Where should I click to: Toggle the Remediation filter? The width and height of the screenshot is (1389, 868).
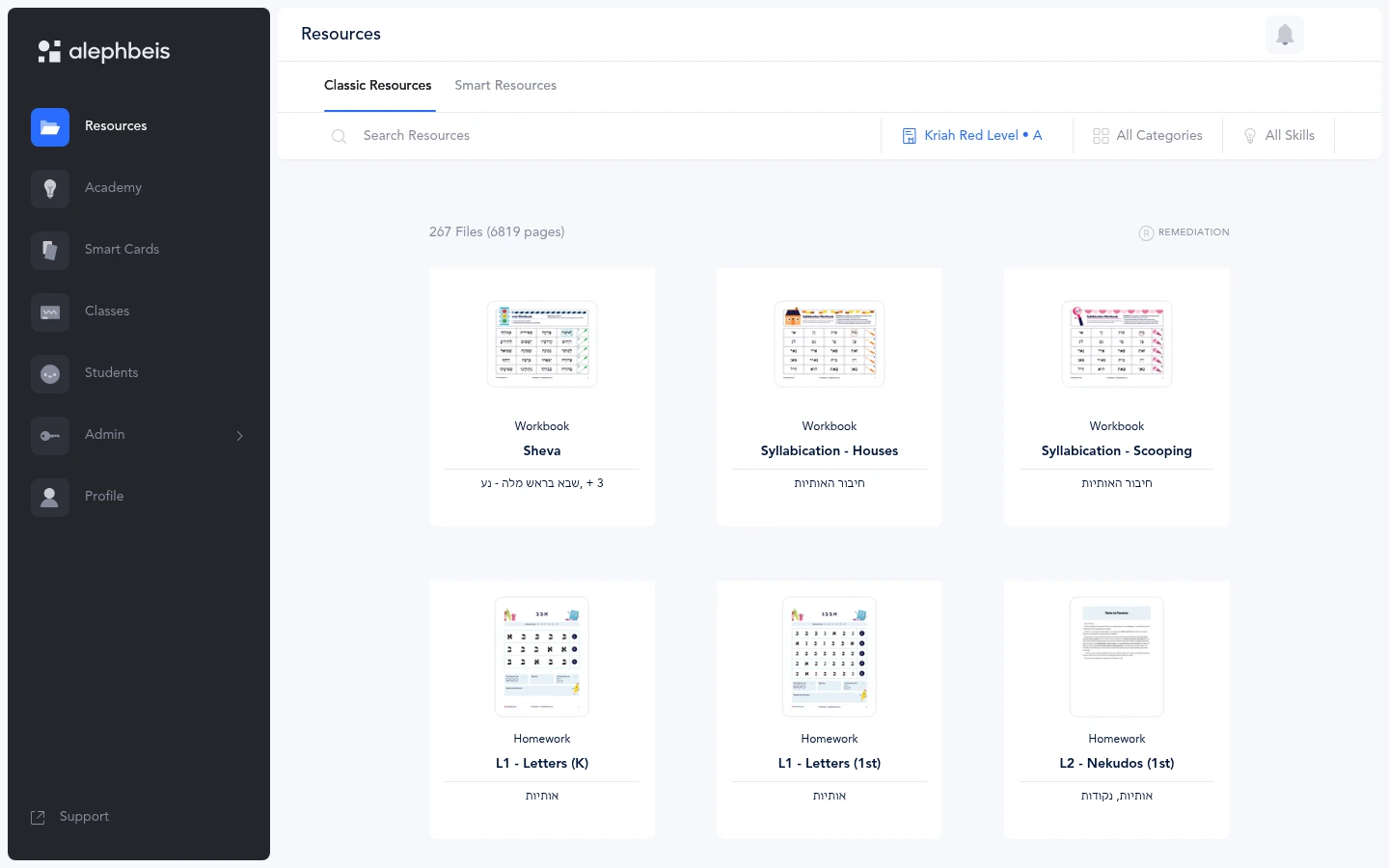[1185, 232]
